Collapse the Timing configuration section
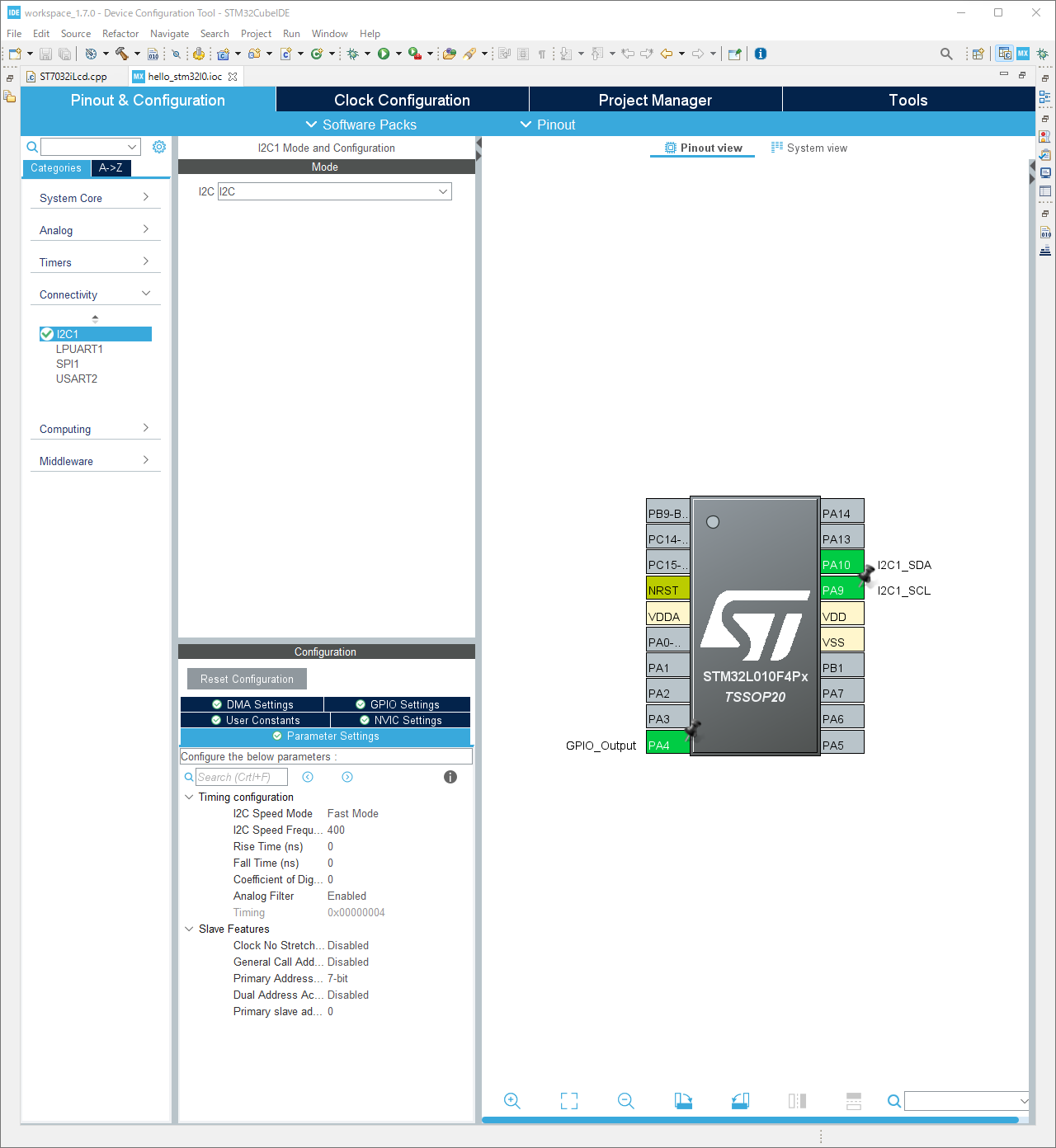 click(x=190, y=797)
